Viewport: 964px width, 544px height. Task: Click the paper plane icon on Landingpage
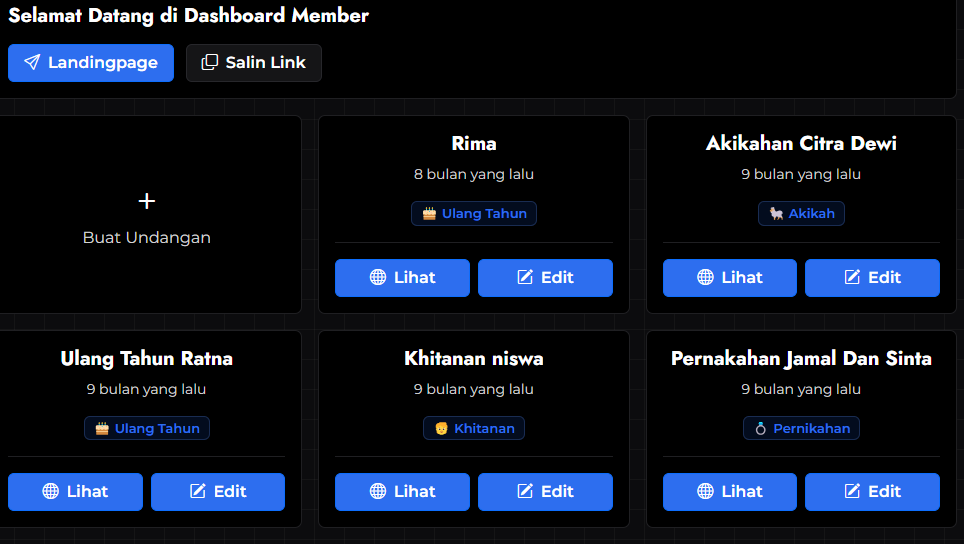(x=32, y=63)
